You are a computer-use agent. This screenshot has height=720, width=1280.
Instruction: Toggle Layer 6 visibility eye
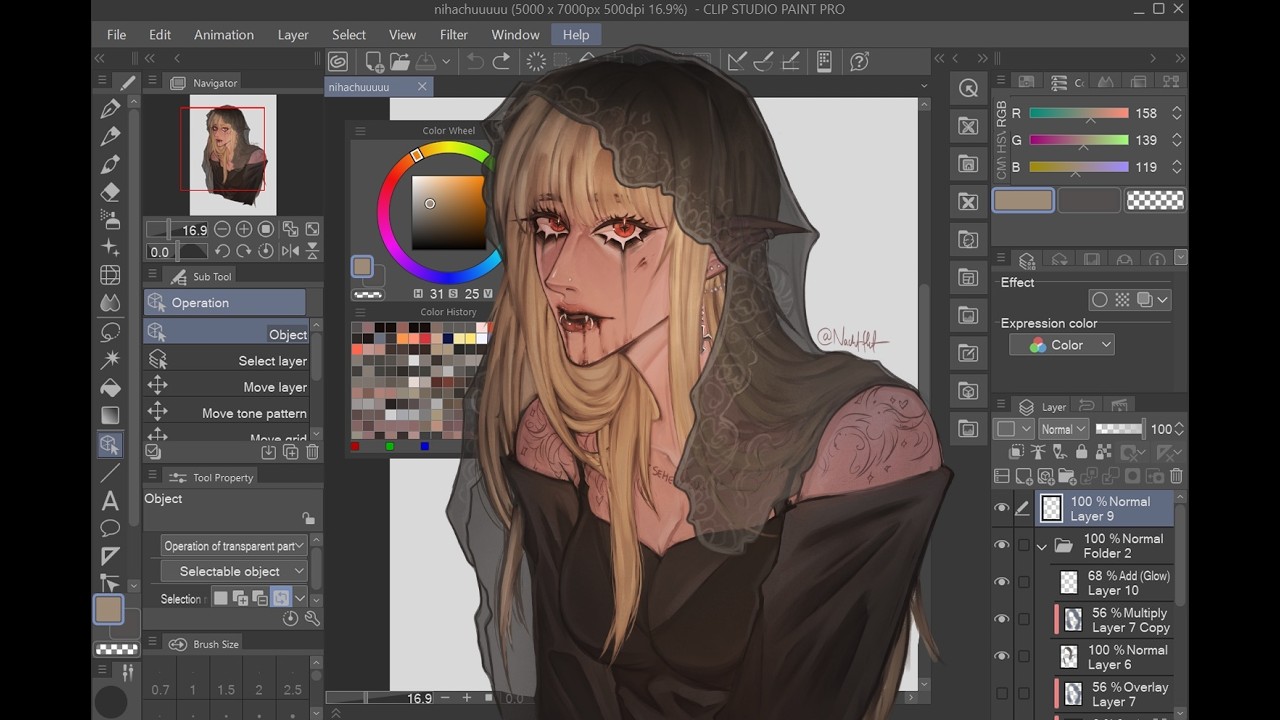point(1001,656)
